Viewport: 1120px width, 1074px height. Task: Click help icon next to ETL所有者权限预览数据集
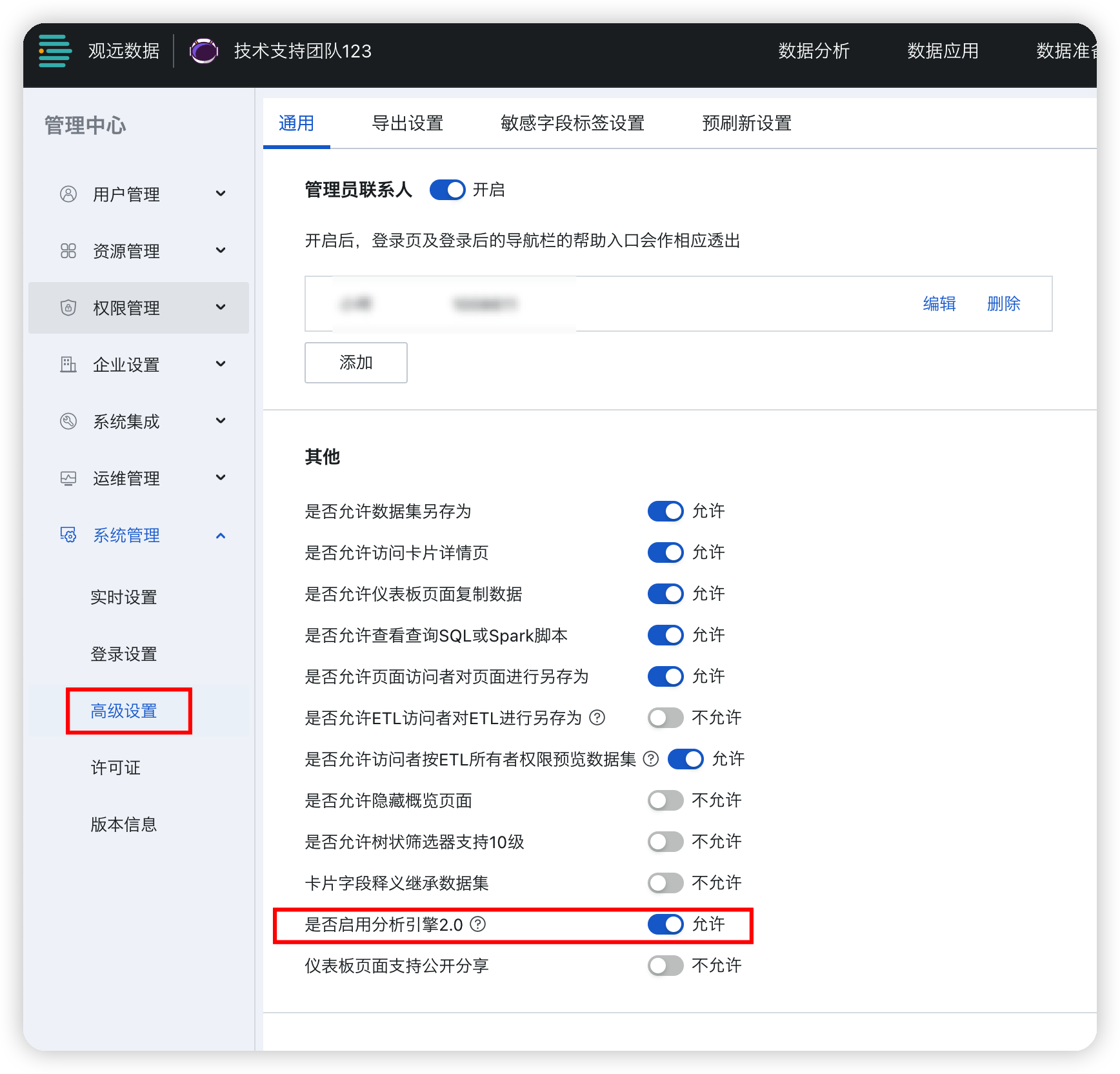tap(651, 758)
